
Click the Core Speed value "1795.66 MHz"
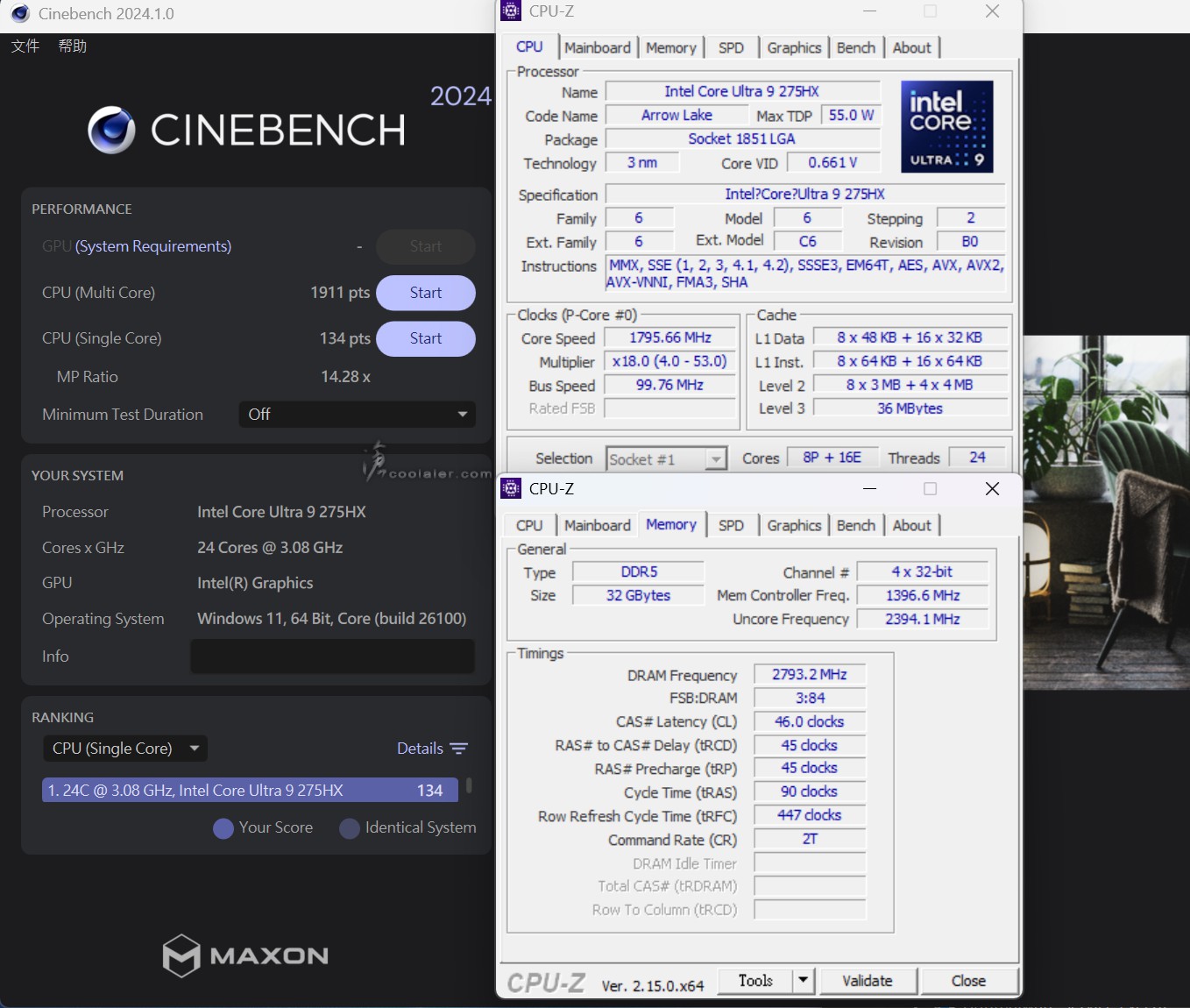coord(670,337)
